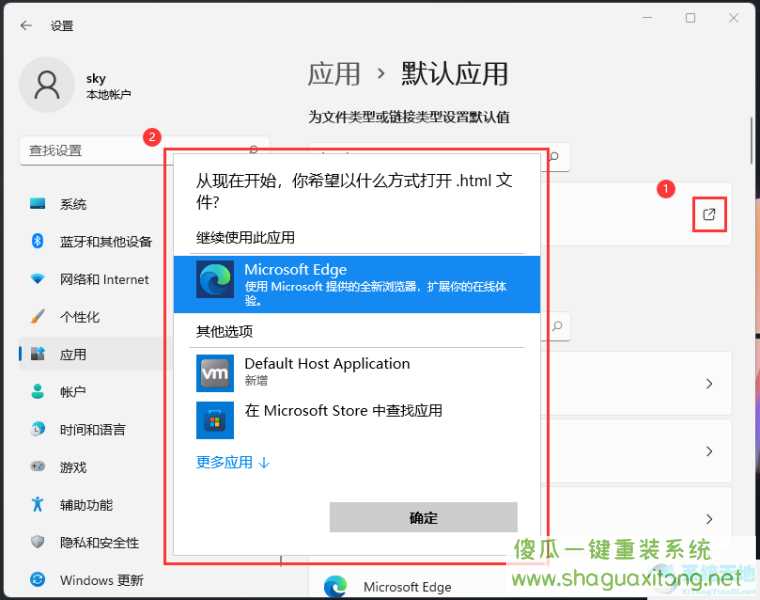Minimize the Settings window
The height and width of the screenshot is (600, 760).
tap(648, 18)
